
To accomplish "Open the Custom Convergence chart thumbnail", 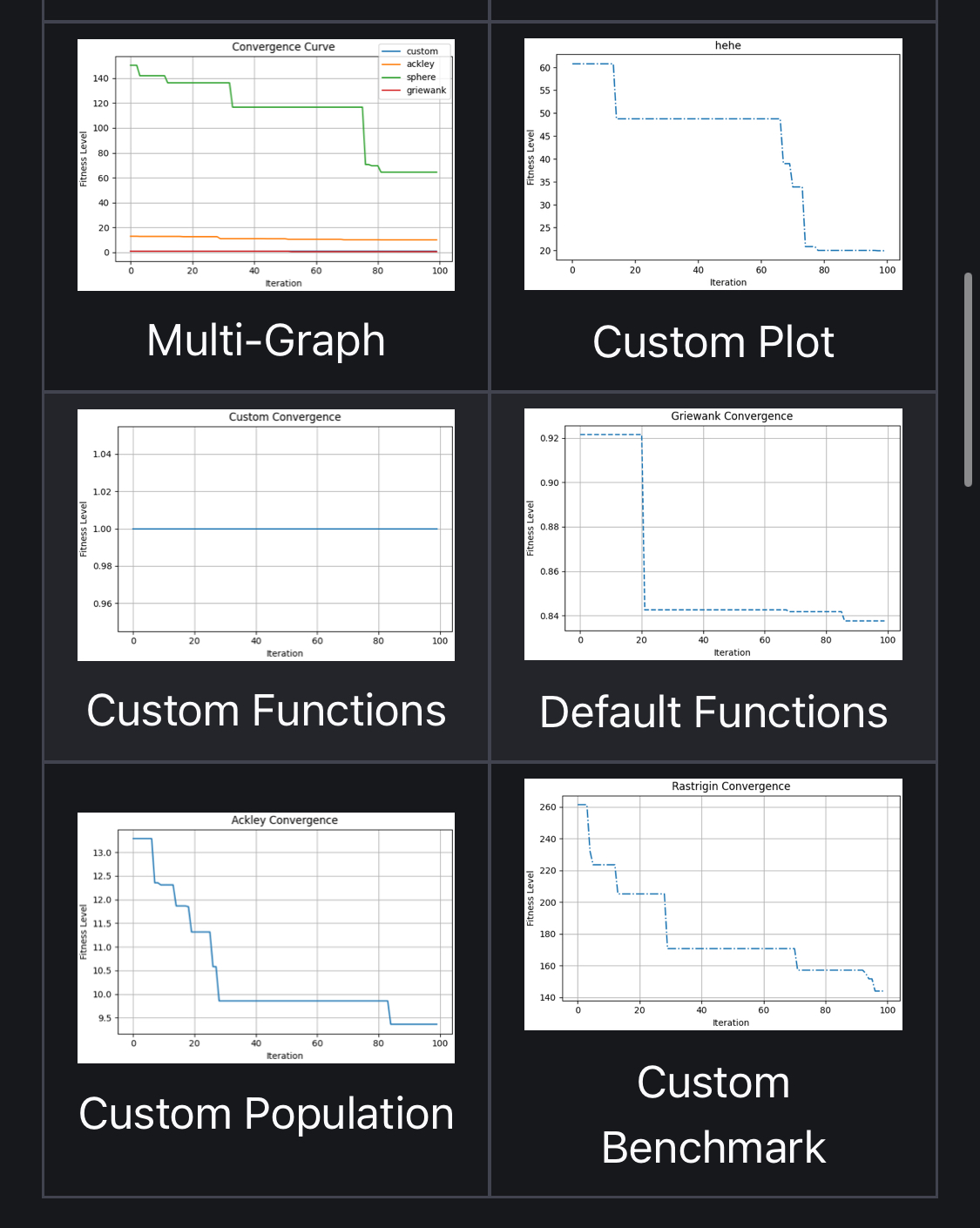I will pyautogui.click(x=266, y=535).
